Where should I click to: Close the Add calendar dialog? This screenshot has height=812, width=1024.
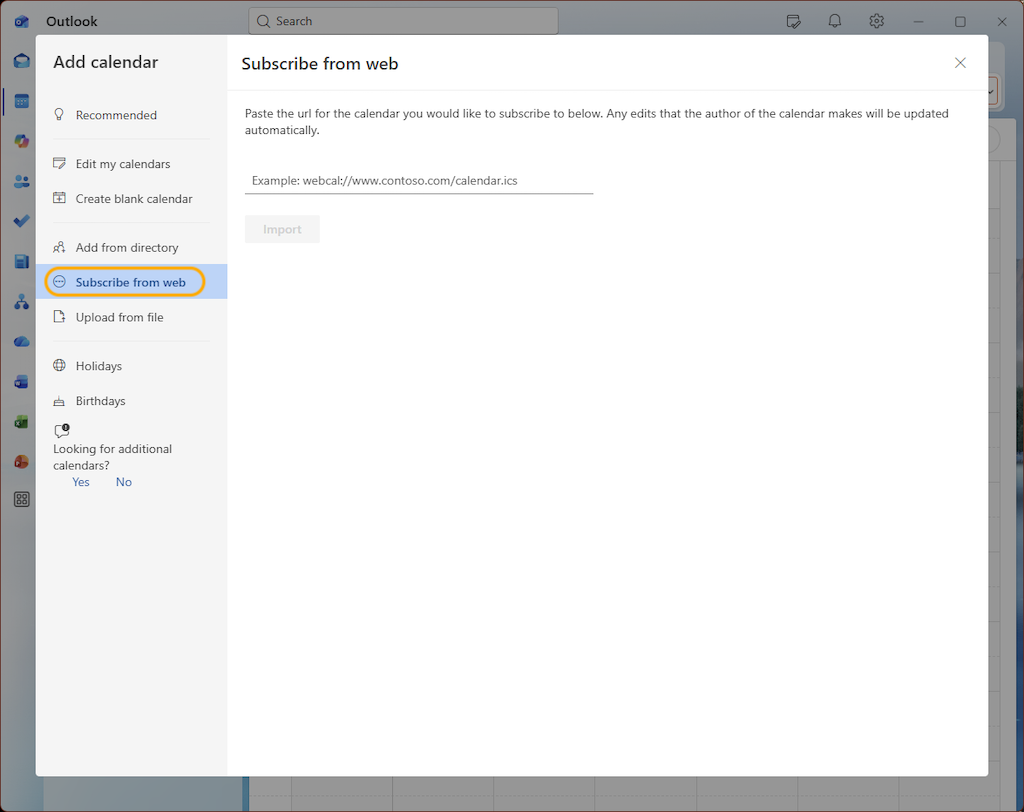[960, 63]
